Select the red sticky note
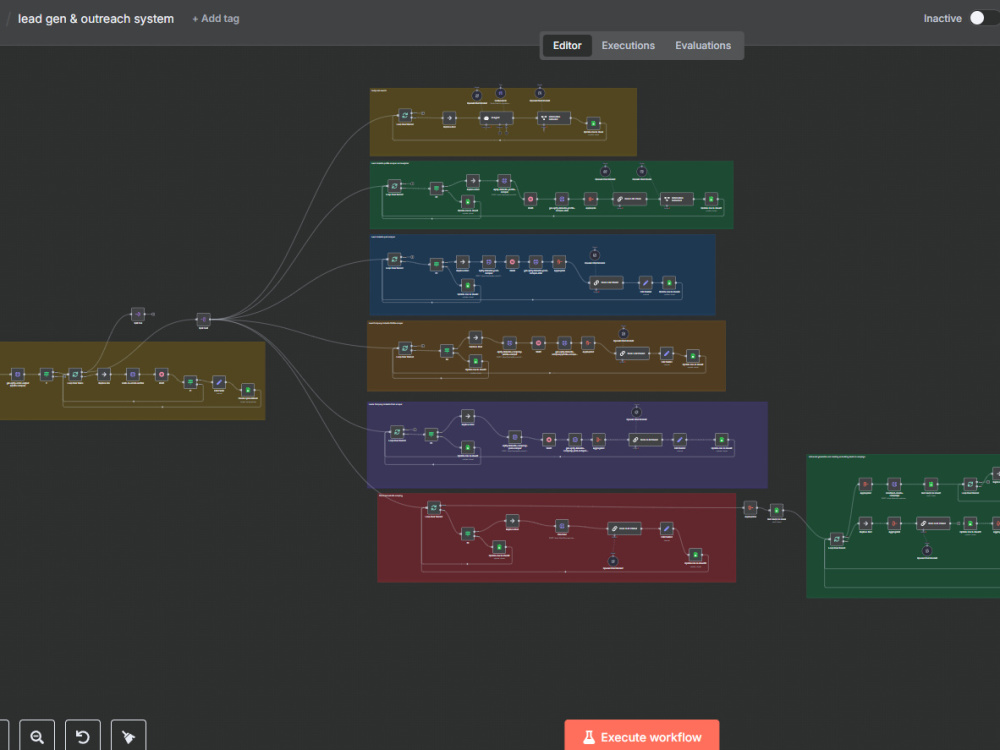This screenshot has height=750, width=1000. pyautogui.click(x=556, y=538)
